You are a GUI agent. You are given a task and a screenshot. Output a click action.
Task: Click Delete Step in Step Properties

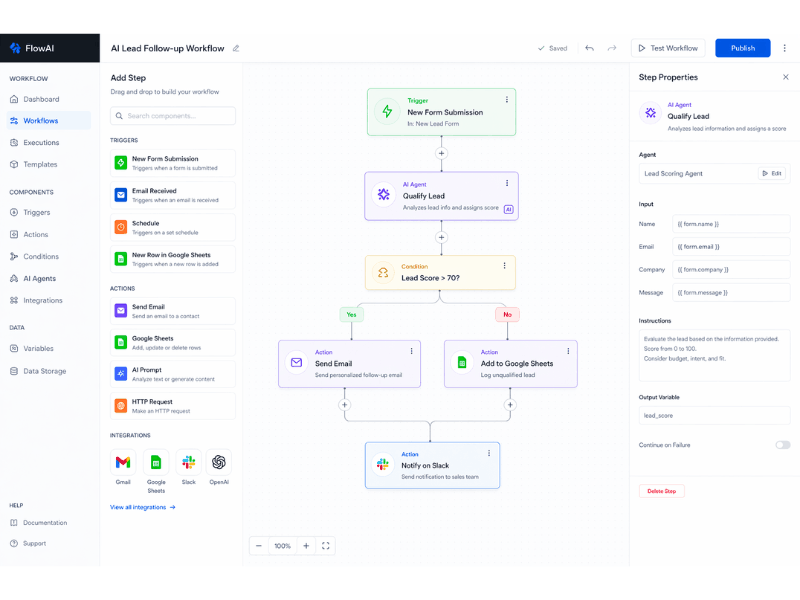[661, 491]
